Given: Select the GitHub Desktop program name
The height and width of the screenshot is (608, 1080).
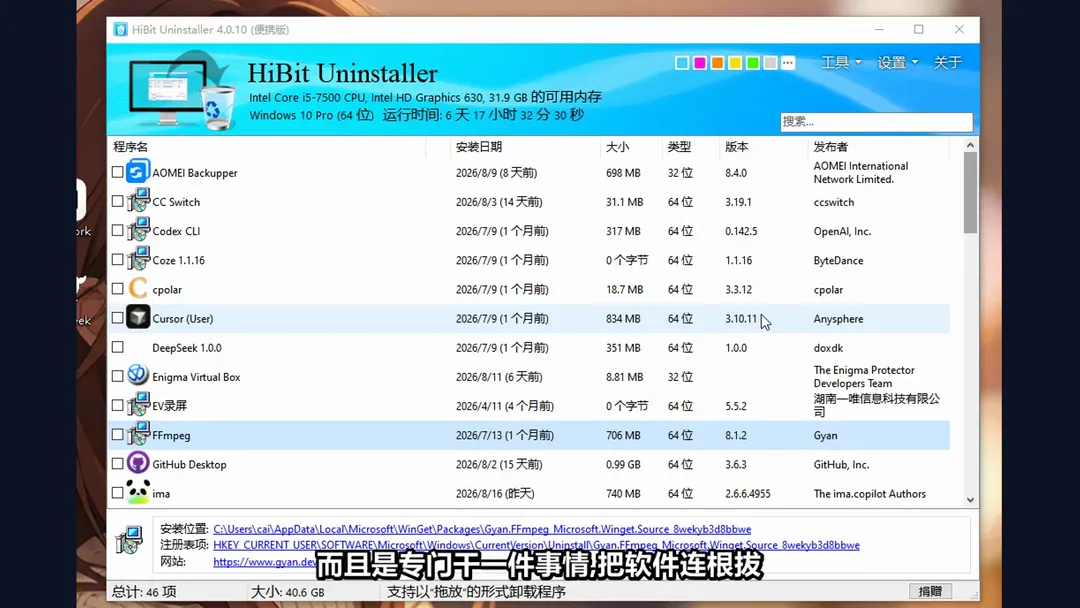Looking at the screenshot, I should (189, 465).
